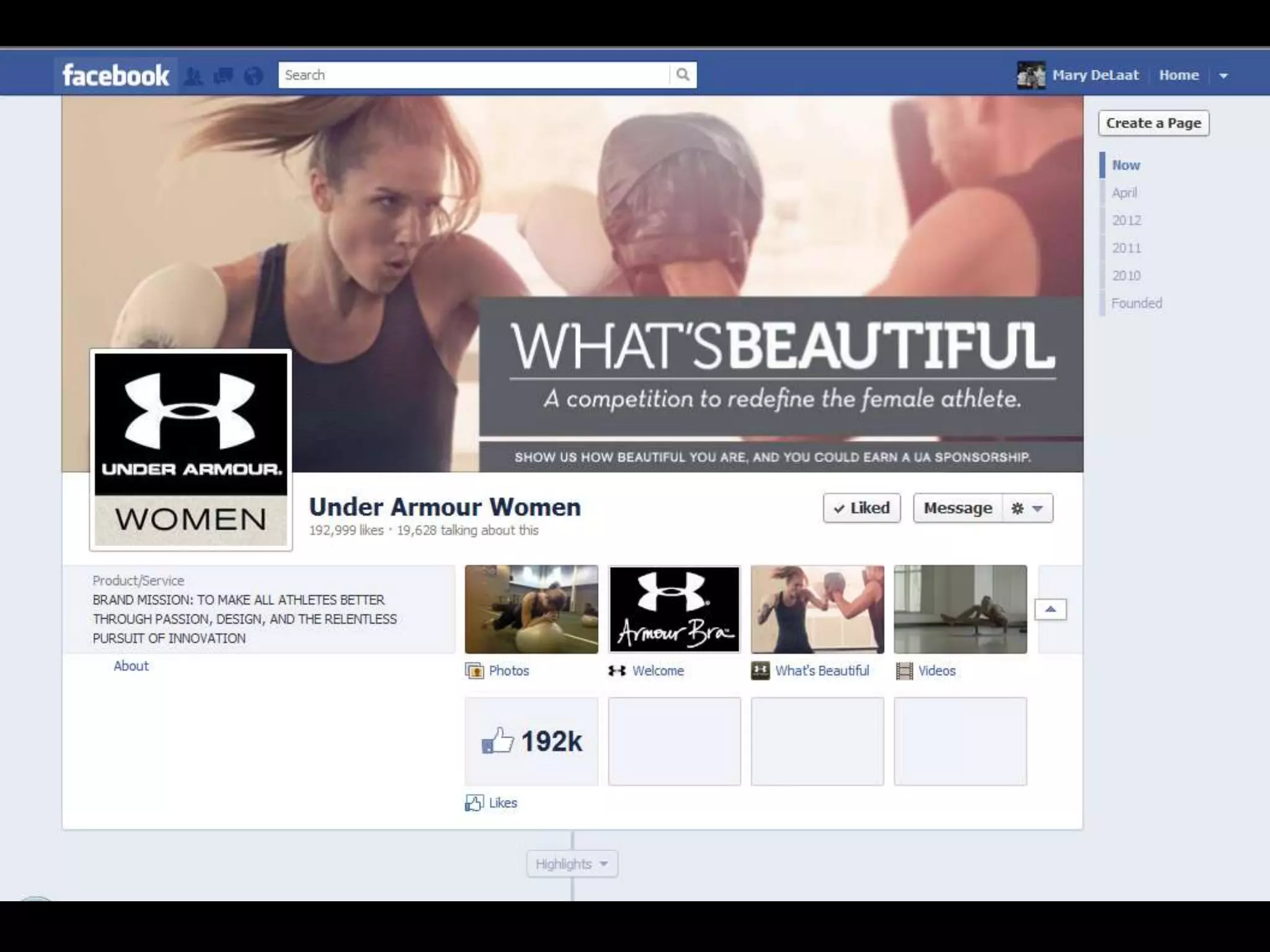Toggle the Liked button to unlike page
The image size is (1270, 952).
coord(861,508)
